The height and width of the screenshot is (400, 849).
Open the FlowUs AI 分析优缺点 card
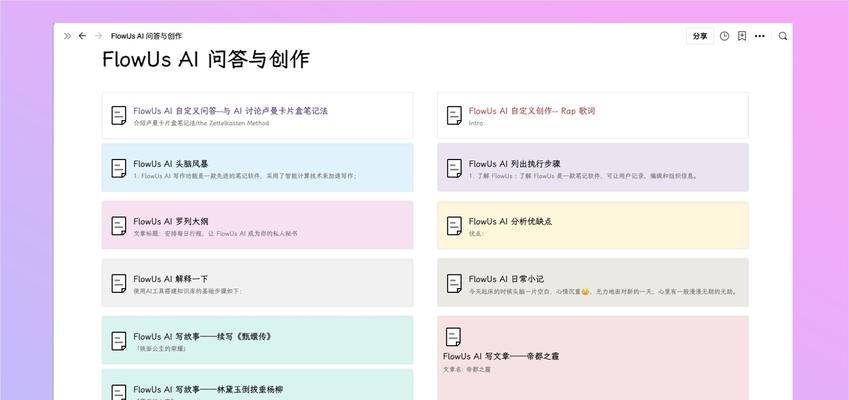pyautogui.click(x=593, y=225)
